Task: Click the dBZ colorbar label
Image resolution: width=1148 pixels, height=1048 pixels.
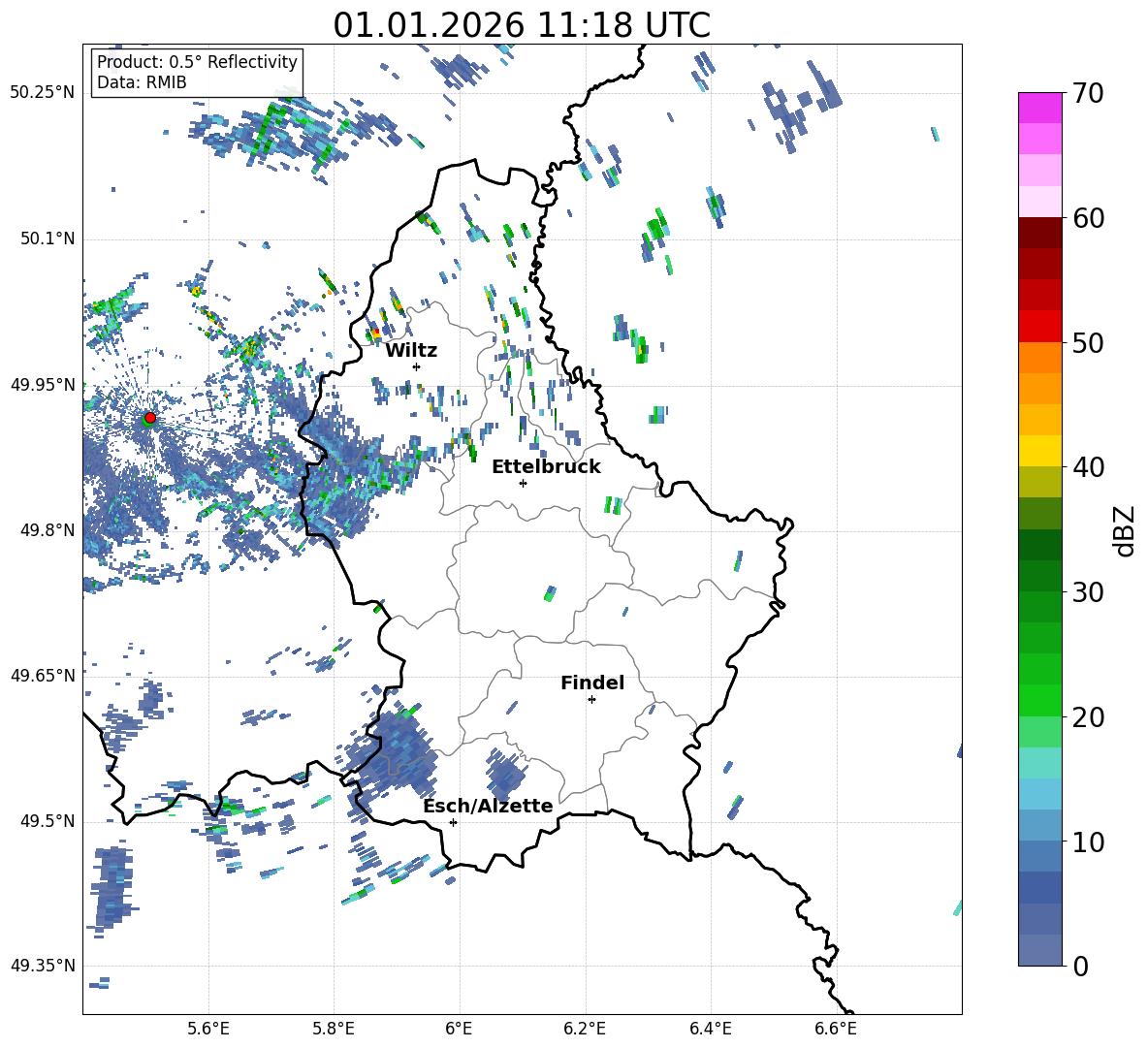Action: (1125, 530)
